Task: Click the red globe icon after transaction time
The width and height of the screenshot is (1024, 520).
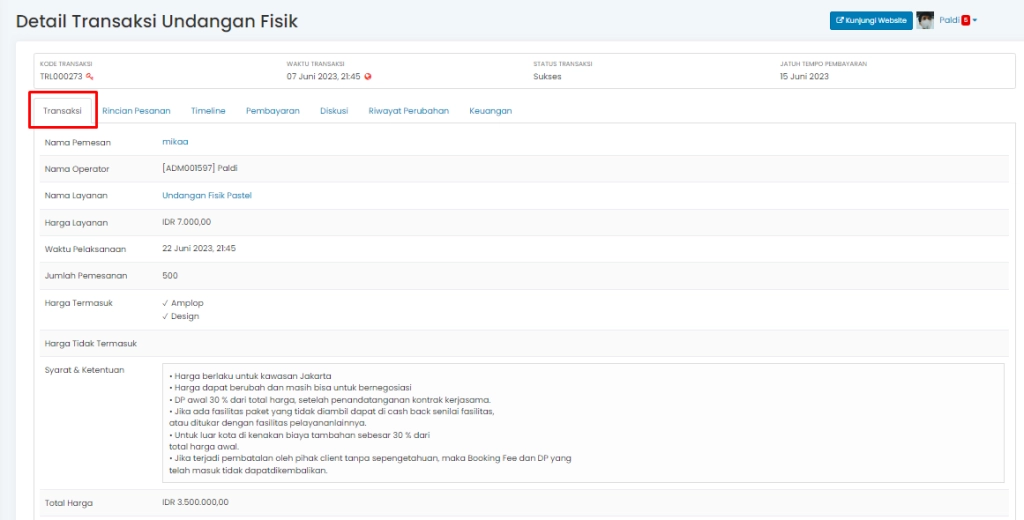Action: (x=368, y=77)
